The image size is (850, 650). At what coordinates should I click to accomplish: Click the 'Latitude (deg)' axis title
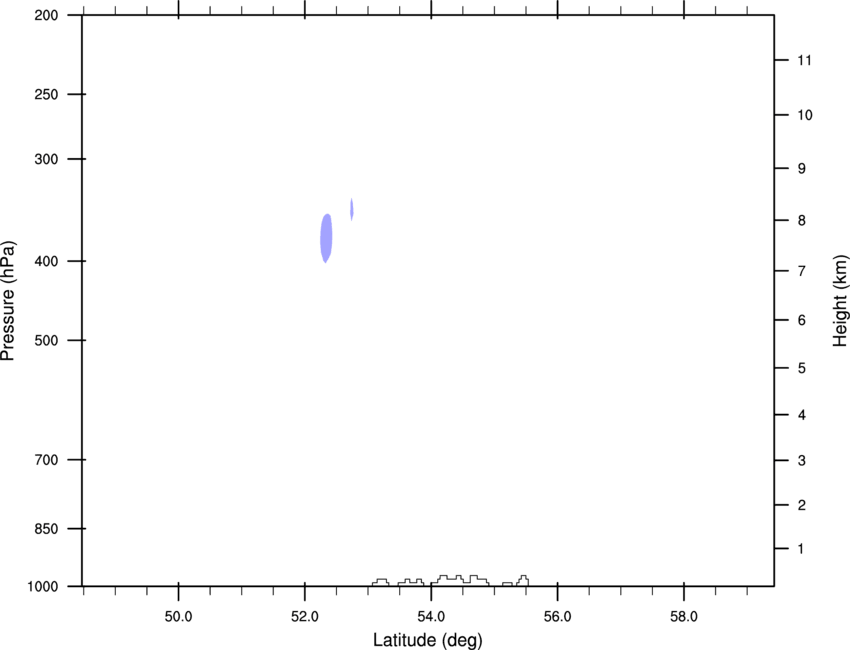tap(427, 640)
